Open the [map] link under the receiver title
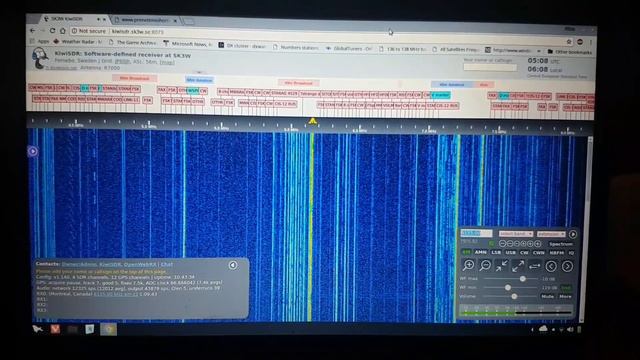Image resolution: width=640 pixels, height=360 pixels. (167, 62)
